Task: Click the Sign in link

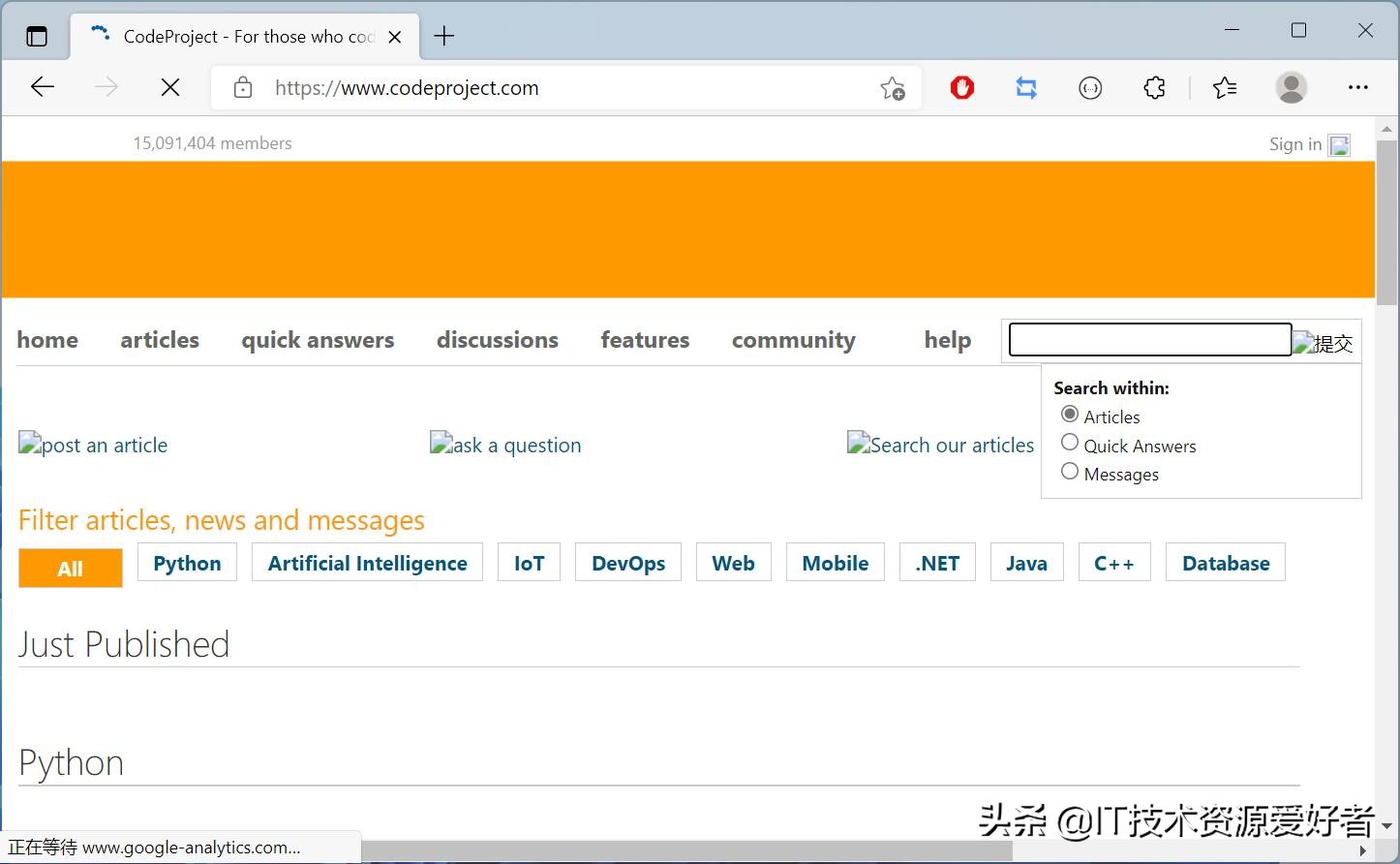Action: pos(1294,144)
